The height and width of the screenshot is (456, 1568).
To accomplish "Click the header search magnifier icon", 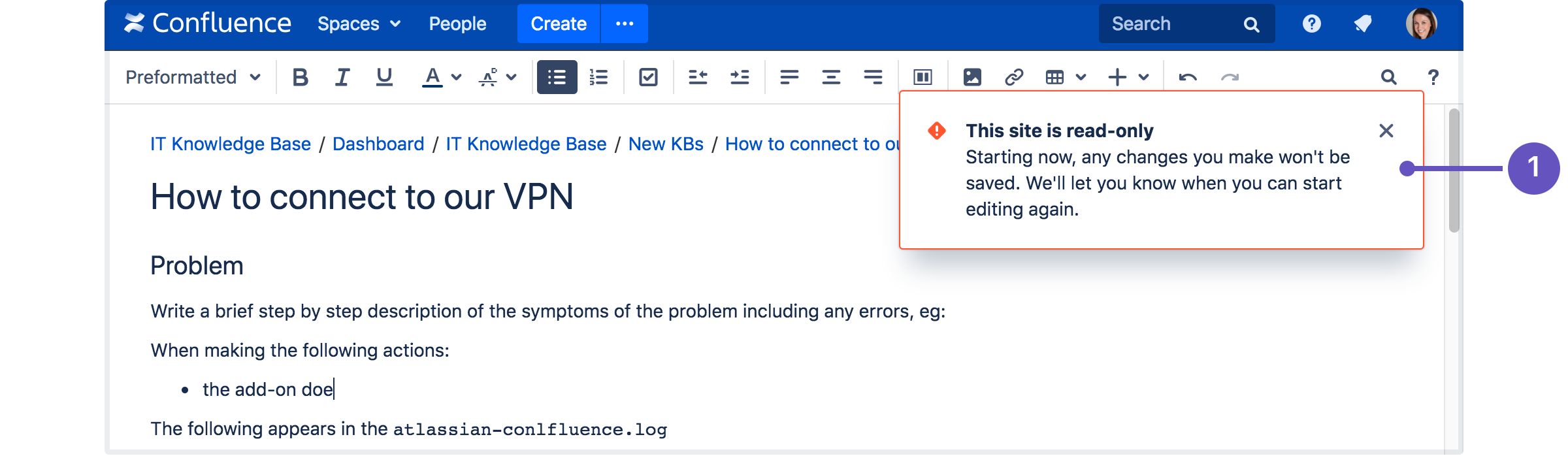I will [1251, 25].
